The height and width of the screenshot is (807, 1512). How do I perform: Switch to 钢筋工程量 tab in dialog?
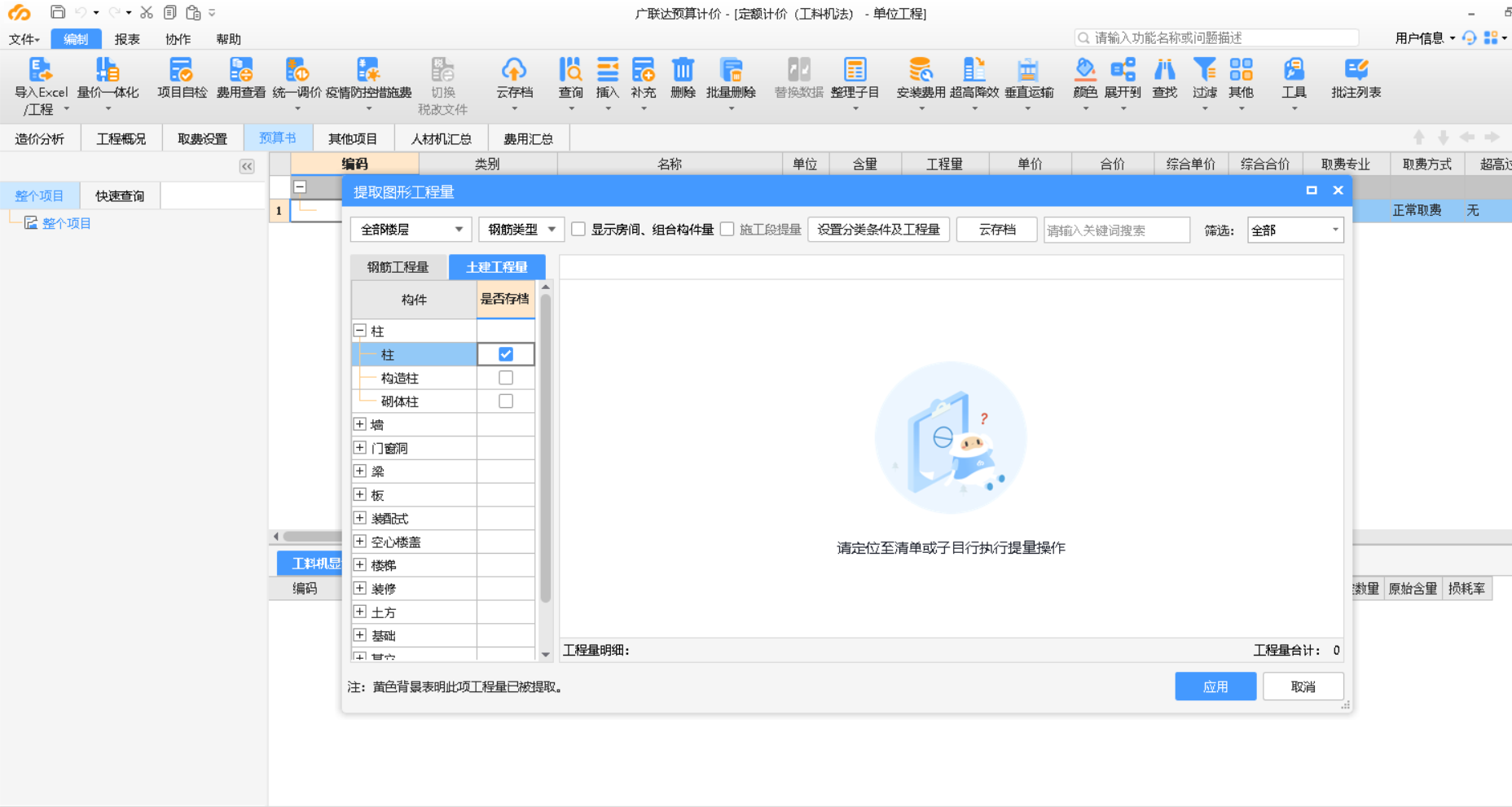[398, 266]
